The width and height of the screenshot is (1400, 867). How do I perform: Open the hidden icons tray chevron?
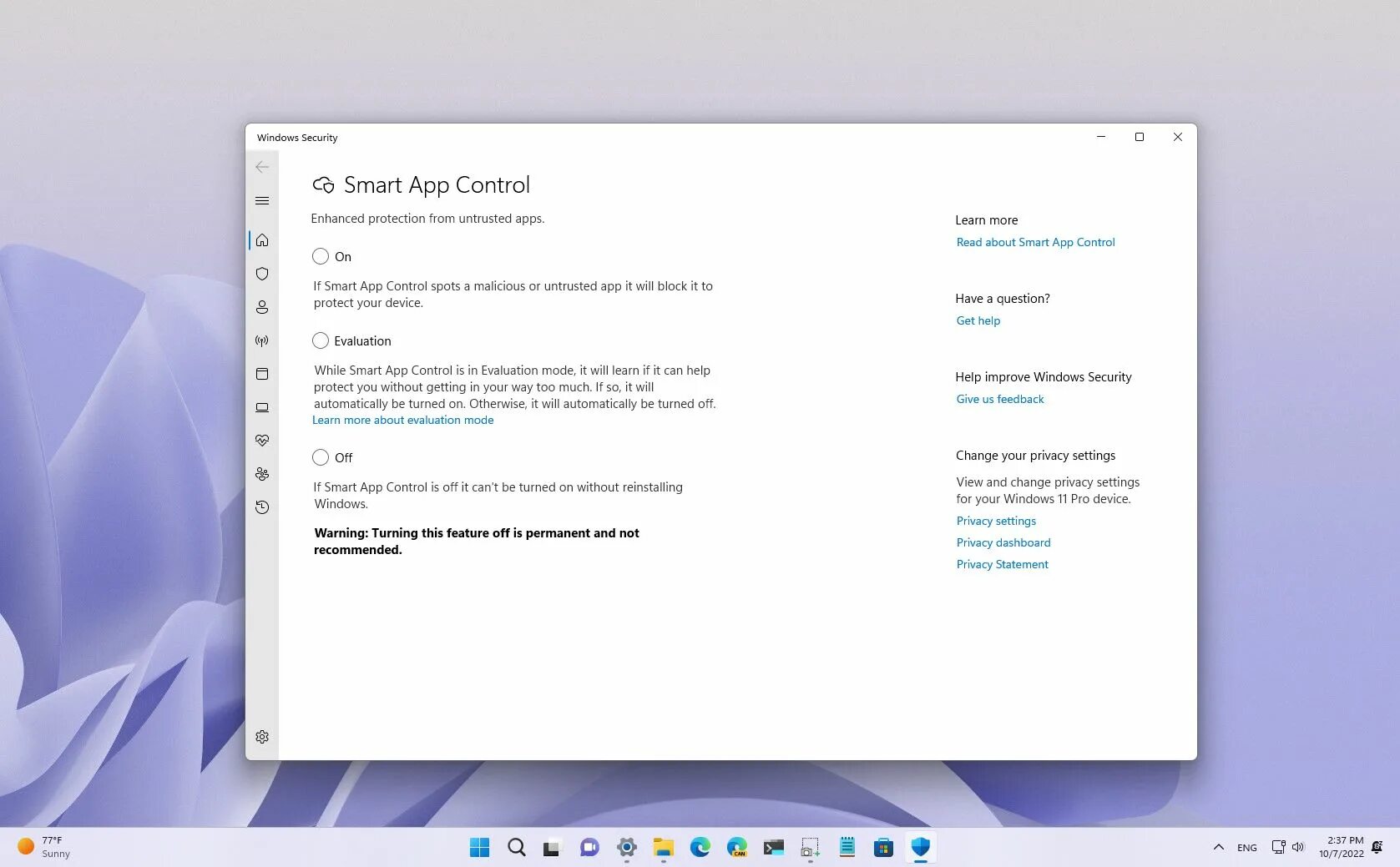coord(1218,847)
